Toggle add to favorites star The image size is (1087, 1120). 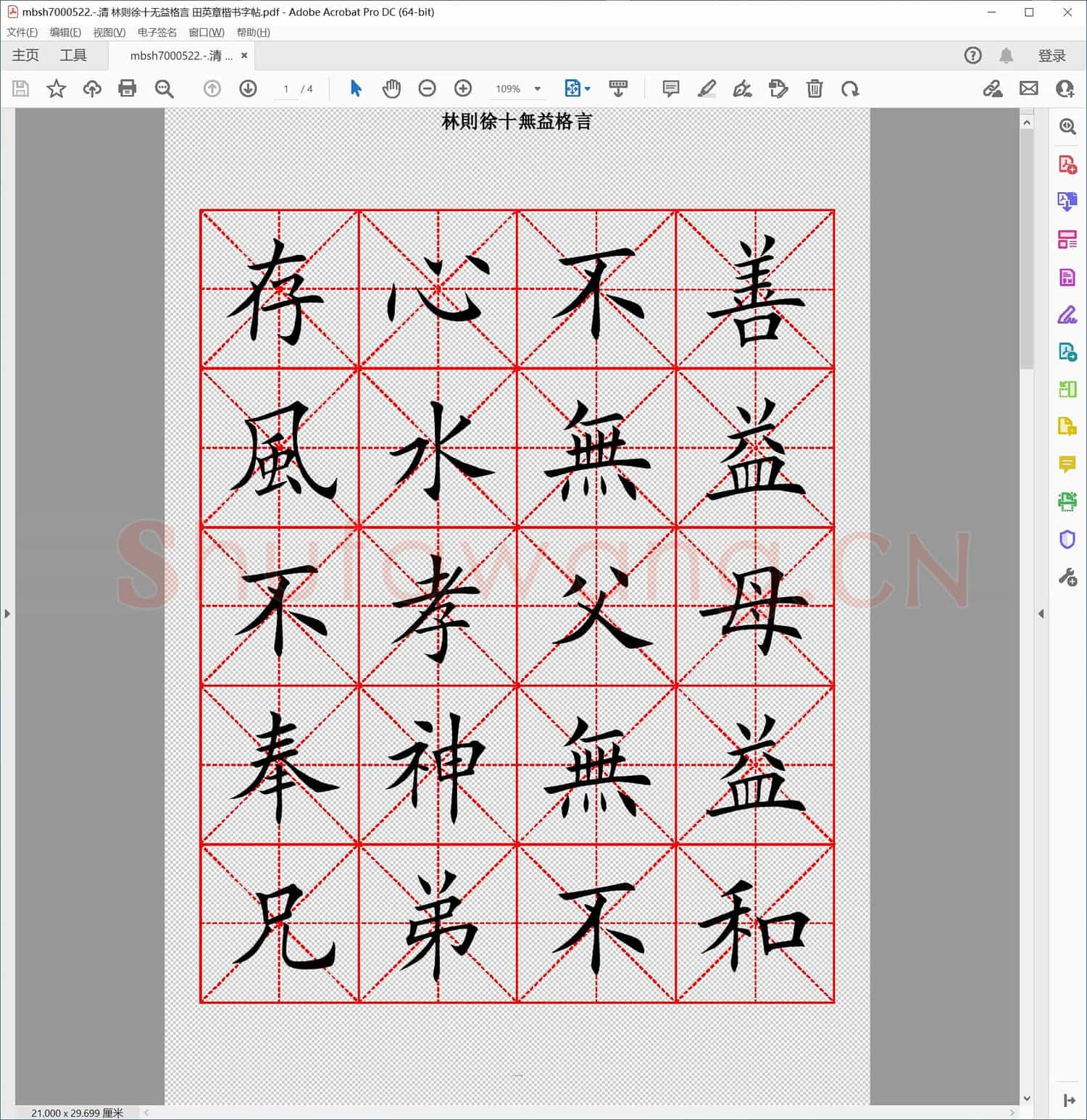tap(56, 88)
